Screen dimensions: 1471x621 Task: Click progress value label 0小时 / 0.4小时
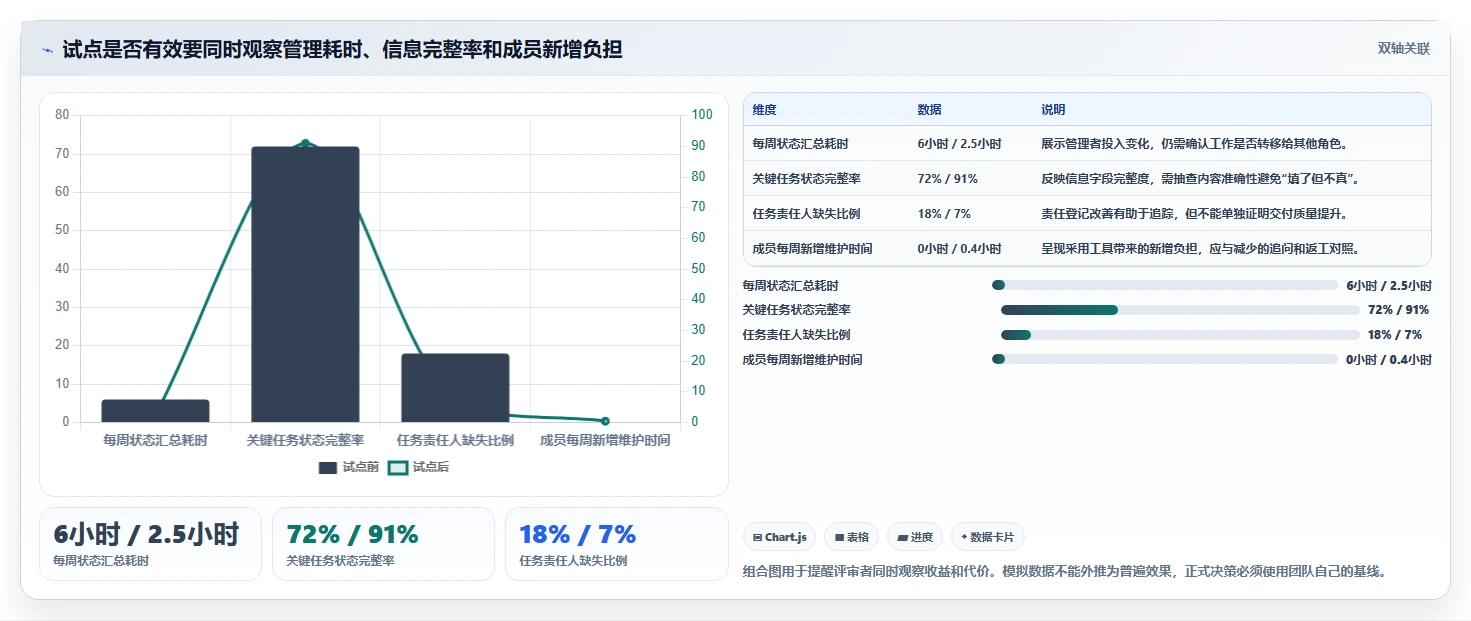(x=1388, y=359)
